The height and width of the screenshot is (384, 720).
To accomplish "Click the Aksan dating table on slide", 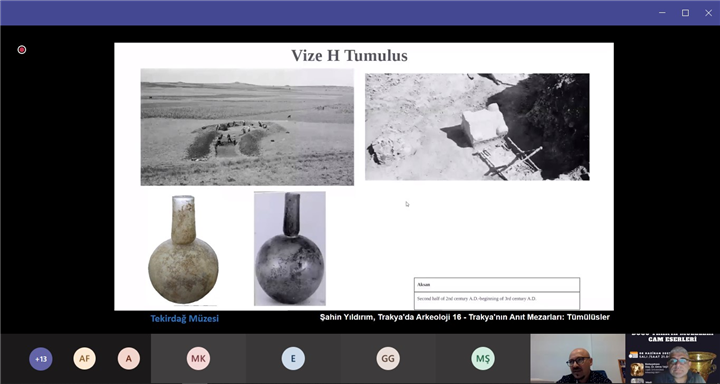I will (x=497, y=294).
